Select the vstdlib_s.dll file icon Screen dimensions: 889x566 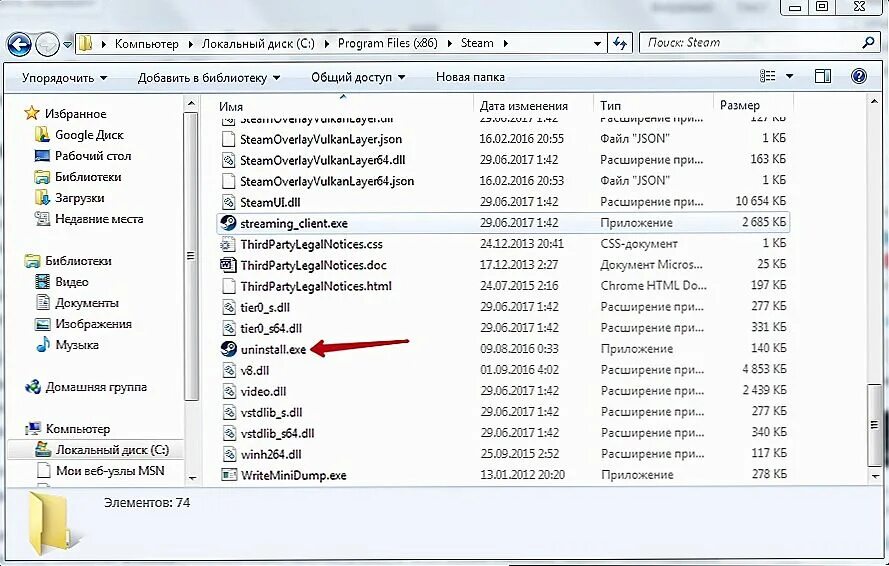[x=228, y=412]
